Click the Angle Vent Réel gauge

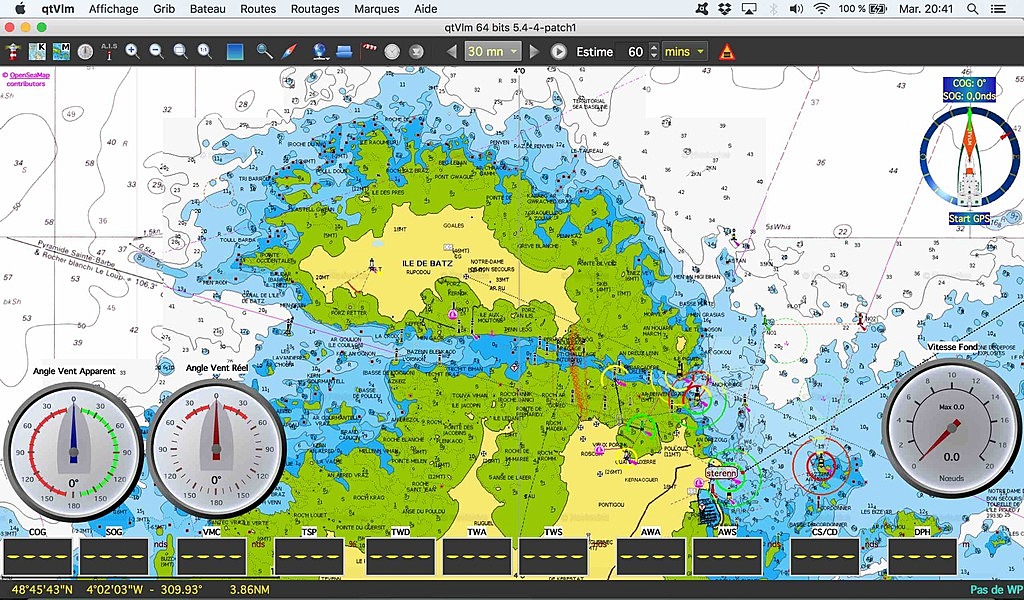point(216,449)
